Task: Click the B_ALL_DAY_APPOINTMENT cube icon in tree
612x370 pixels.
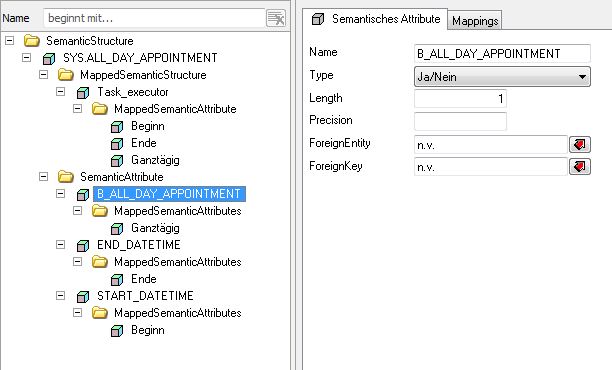Action: [83, 194]
